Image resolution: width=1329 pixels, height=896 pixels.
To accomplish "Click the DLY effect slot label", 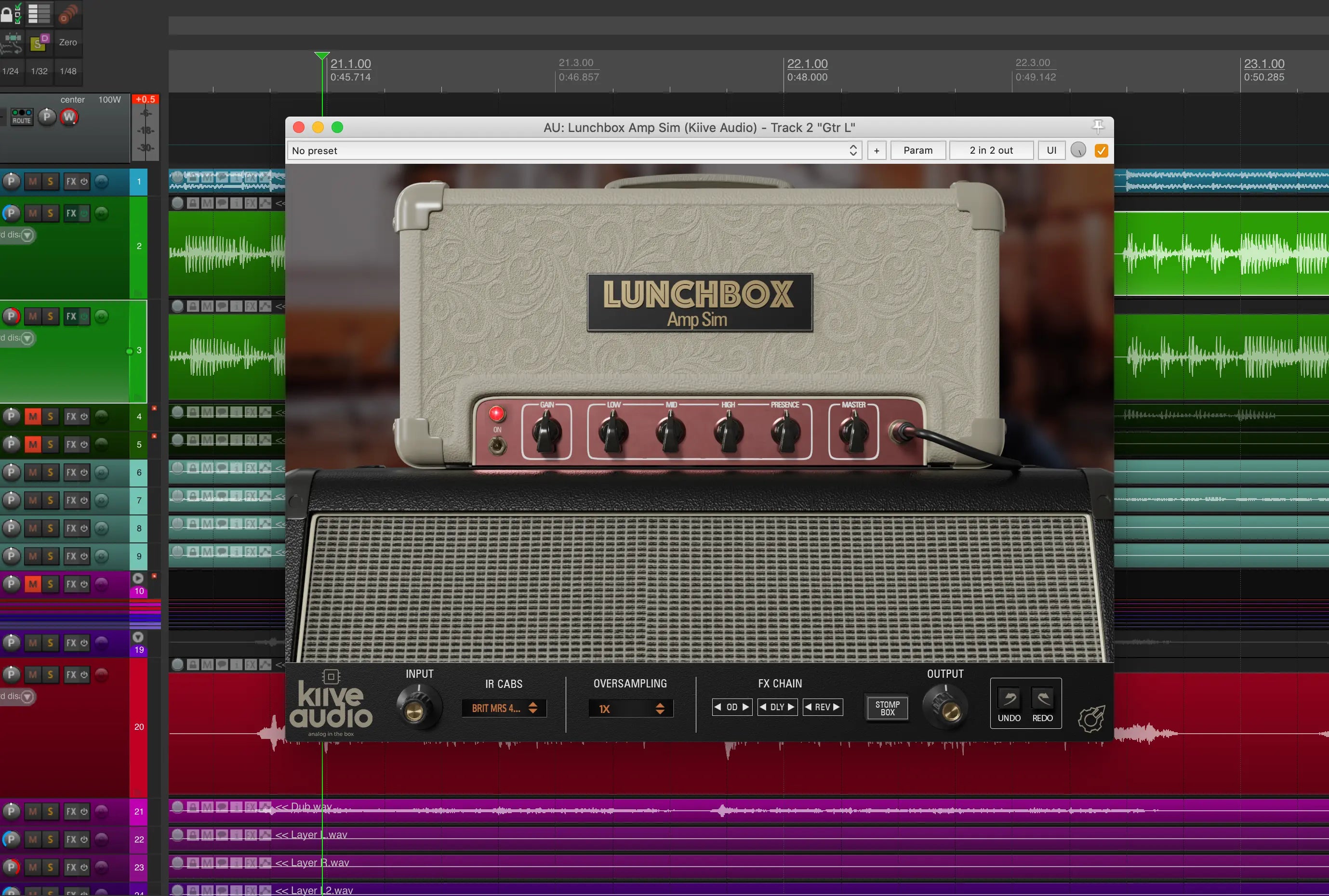I will pos(777,707).
